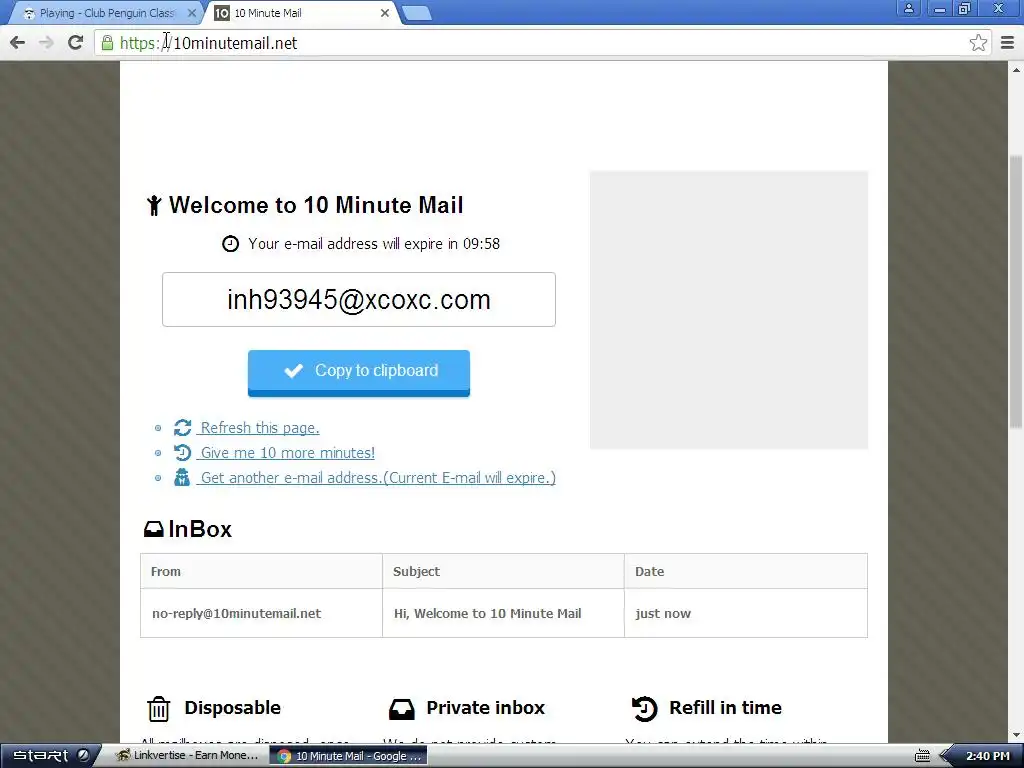Screen dimensions: 1024x768
Task: Click the gray advertisement placeholder box
Action: click(x=729, y=310)
